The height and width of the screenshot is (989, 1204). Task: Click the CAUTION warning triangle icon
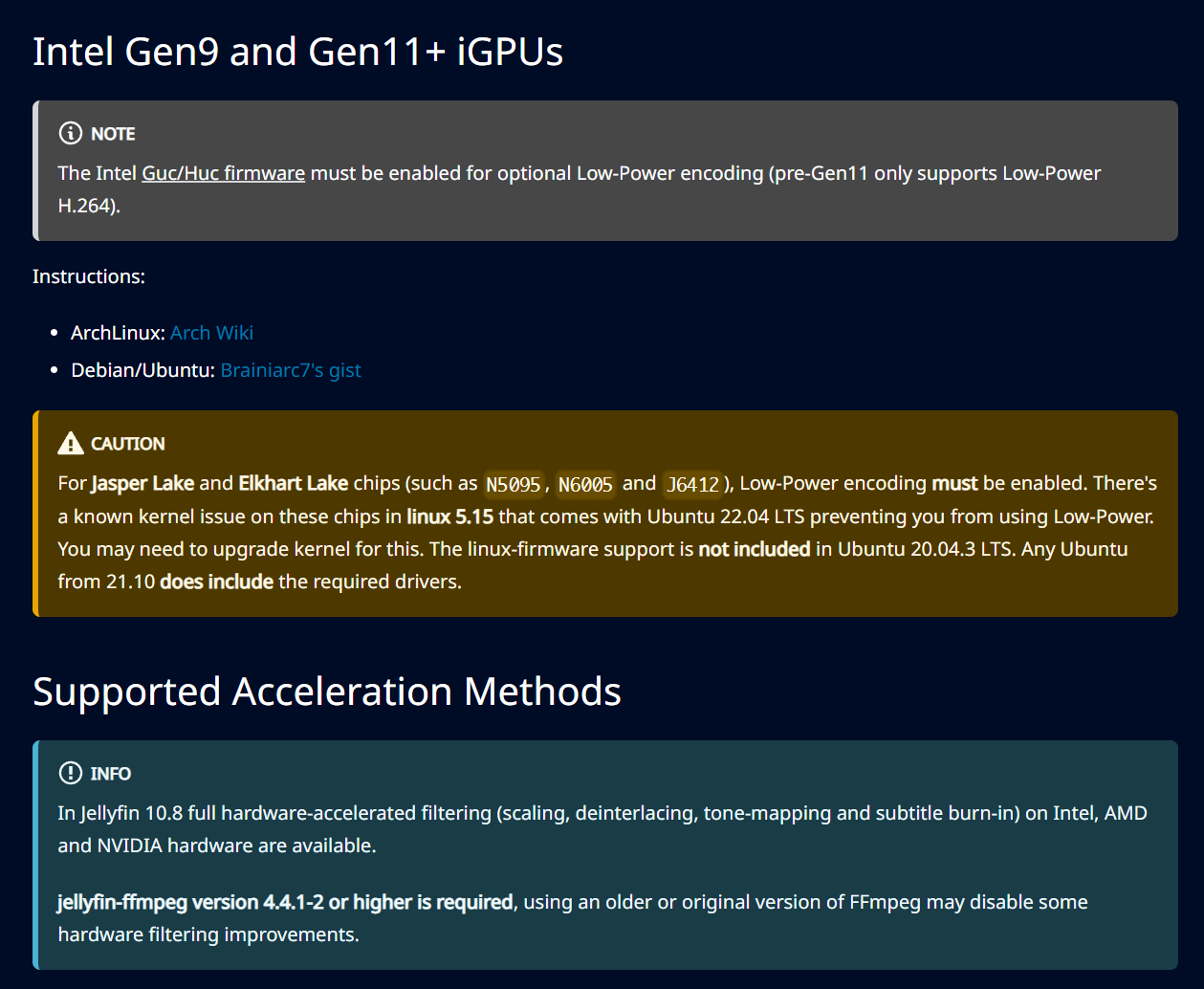click(71, 443)
